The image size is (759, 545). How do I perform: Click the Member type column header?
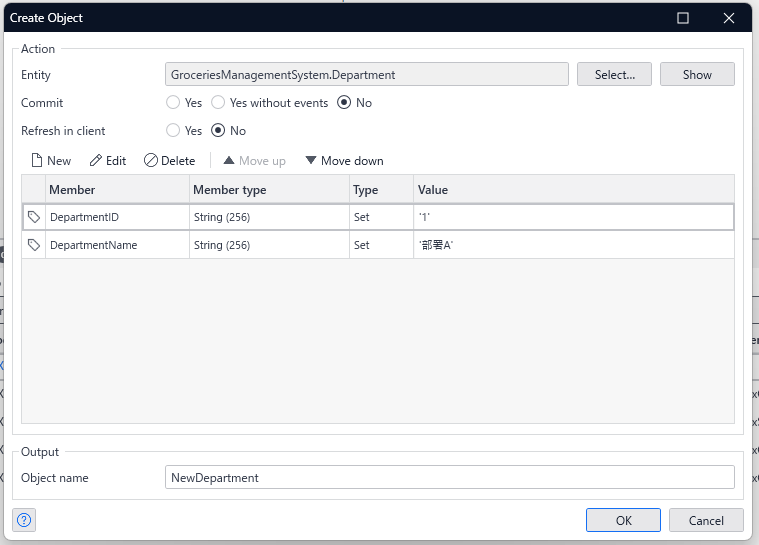coord(269,190)
